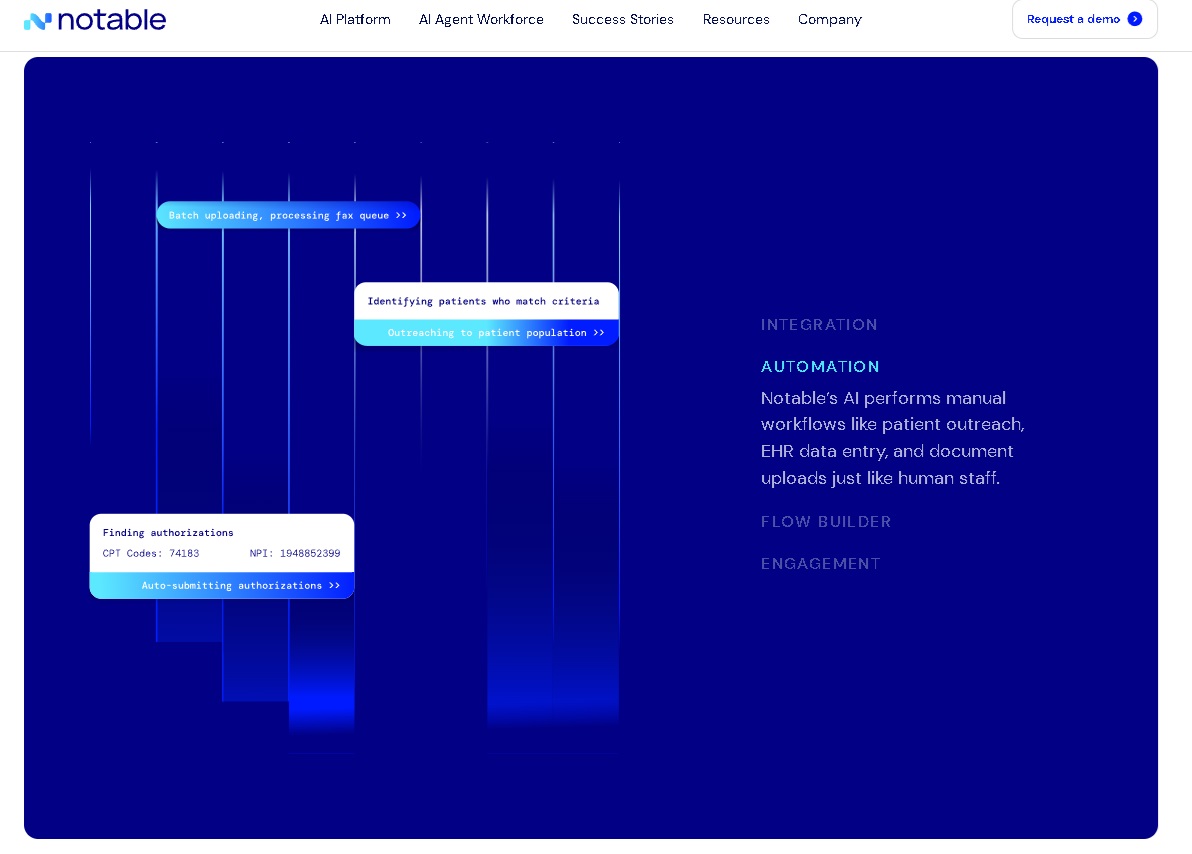Select the AUTOMATION section heading
The width and height of the screenshot is (1192, 854).
tap(820, 367)
